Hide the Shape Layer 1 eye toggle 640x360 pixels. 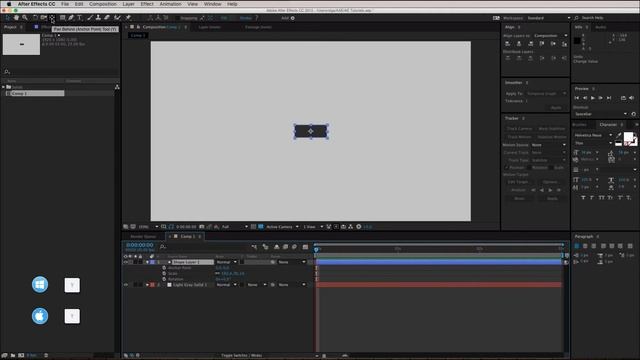(x=126, y=262)
